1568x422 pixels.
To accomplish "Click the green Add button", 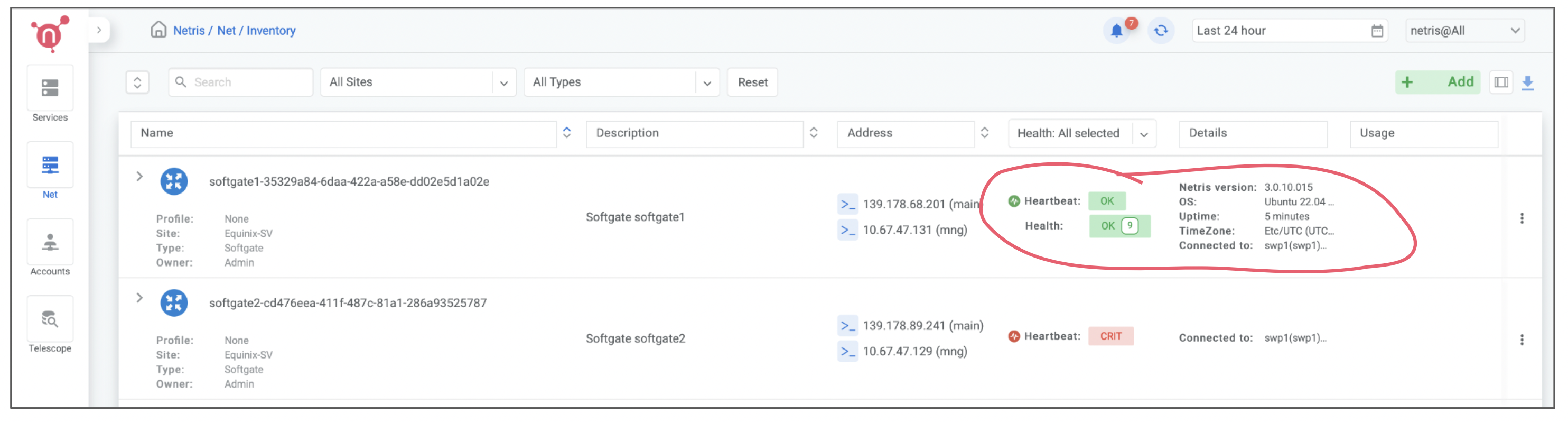I will [x=1437, y=82].
